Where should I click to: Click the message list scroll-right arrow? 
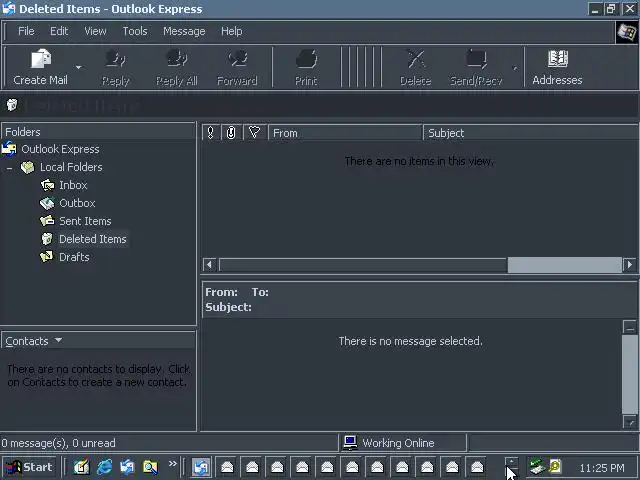pyautogui.click(x=629, y=264)
